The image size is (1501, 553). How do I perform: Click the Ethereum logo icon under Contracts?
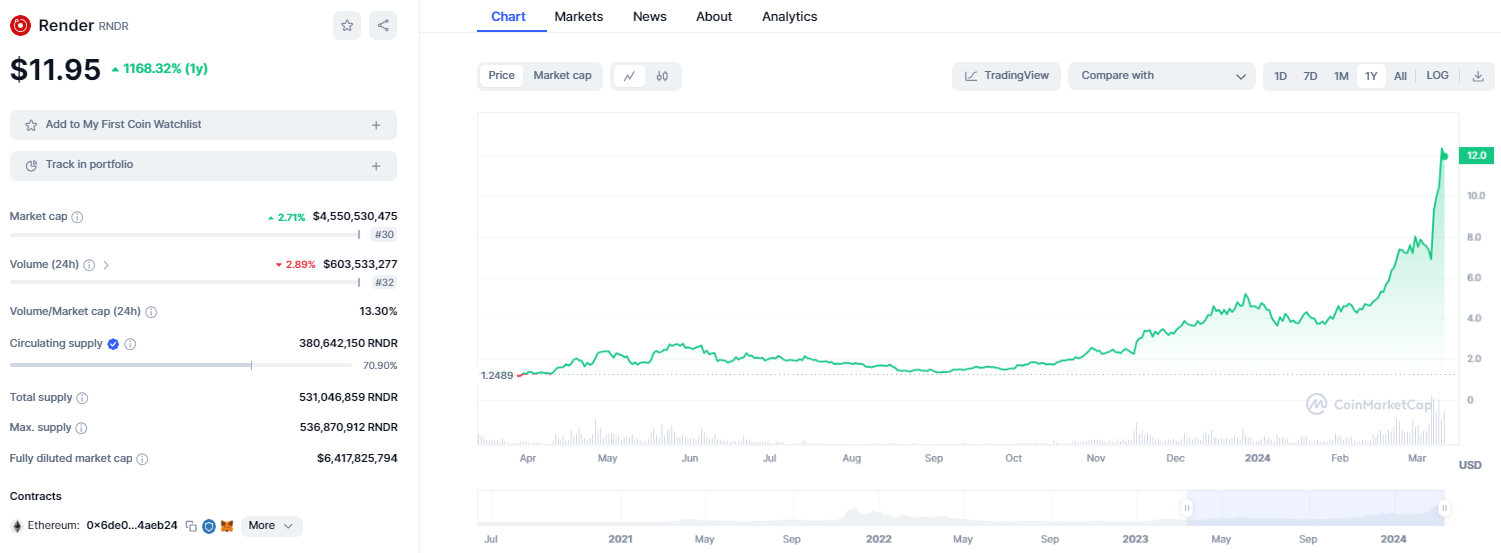[x=16, y=526]
